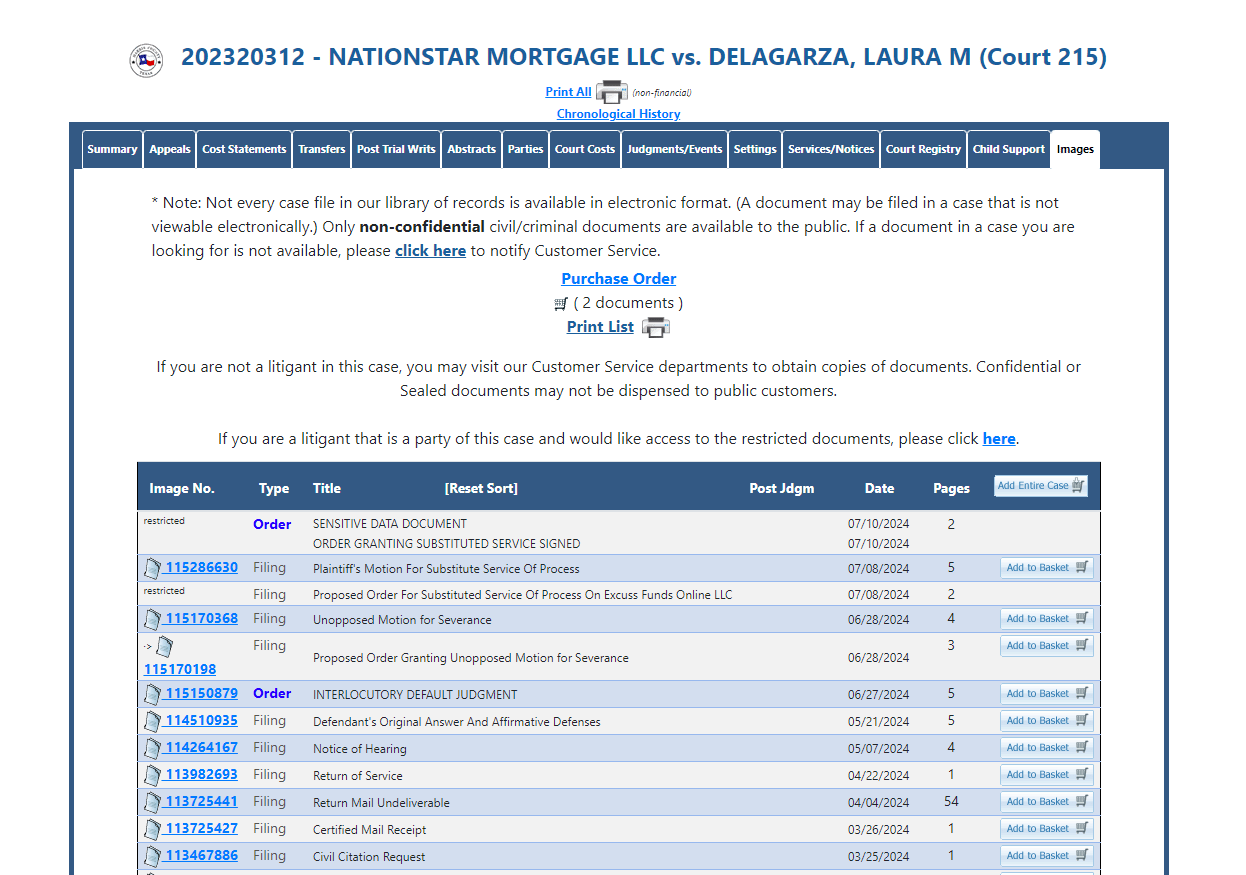Click 'SENSITIVE DATA DOCUMENT' title text
This screenshot has height=875, width=1246.
390,524
